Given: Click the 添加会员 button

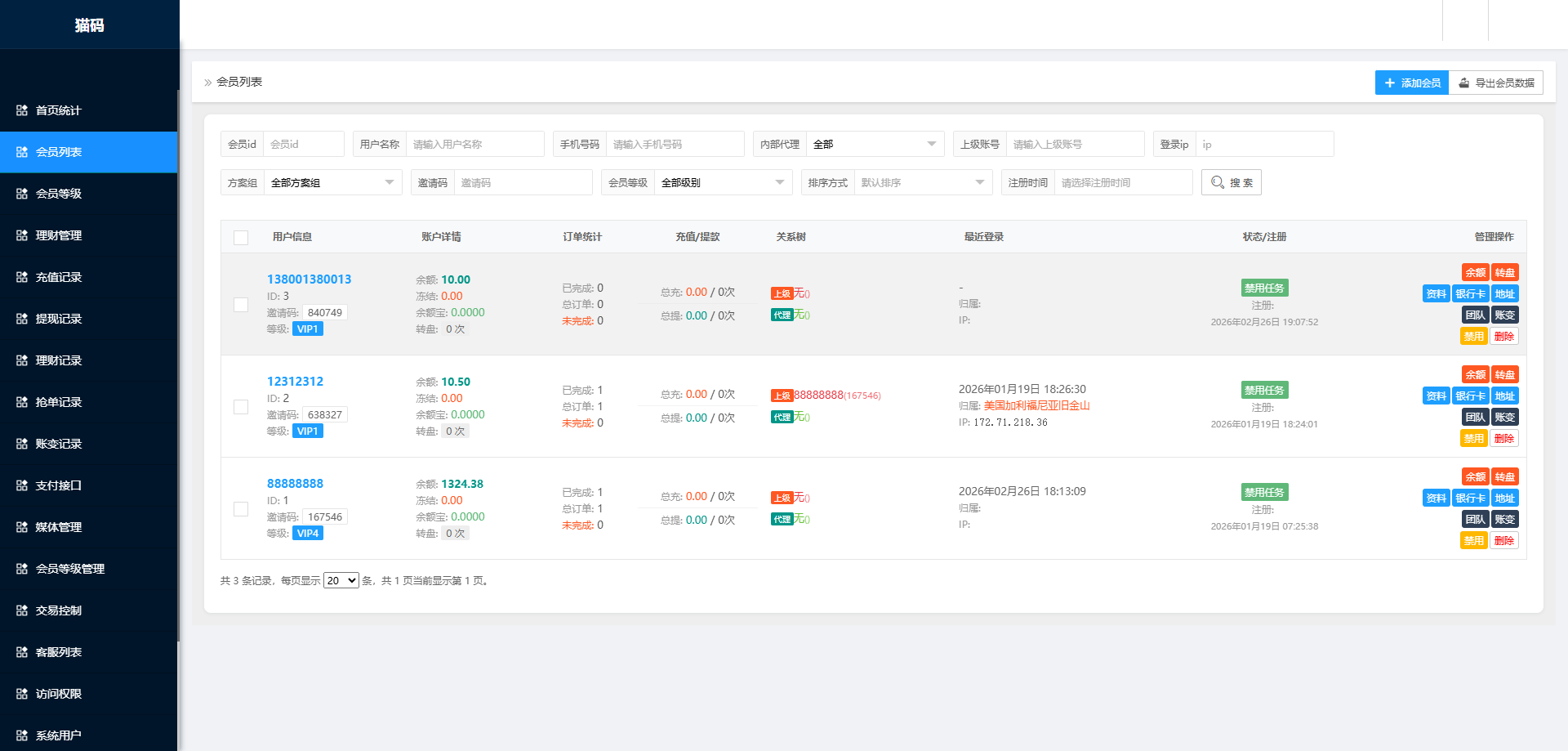Looking at the screenshot, I should coord(1411,83).
